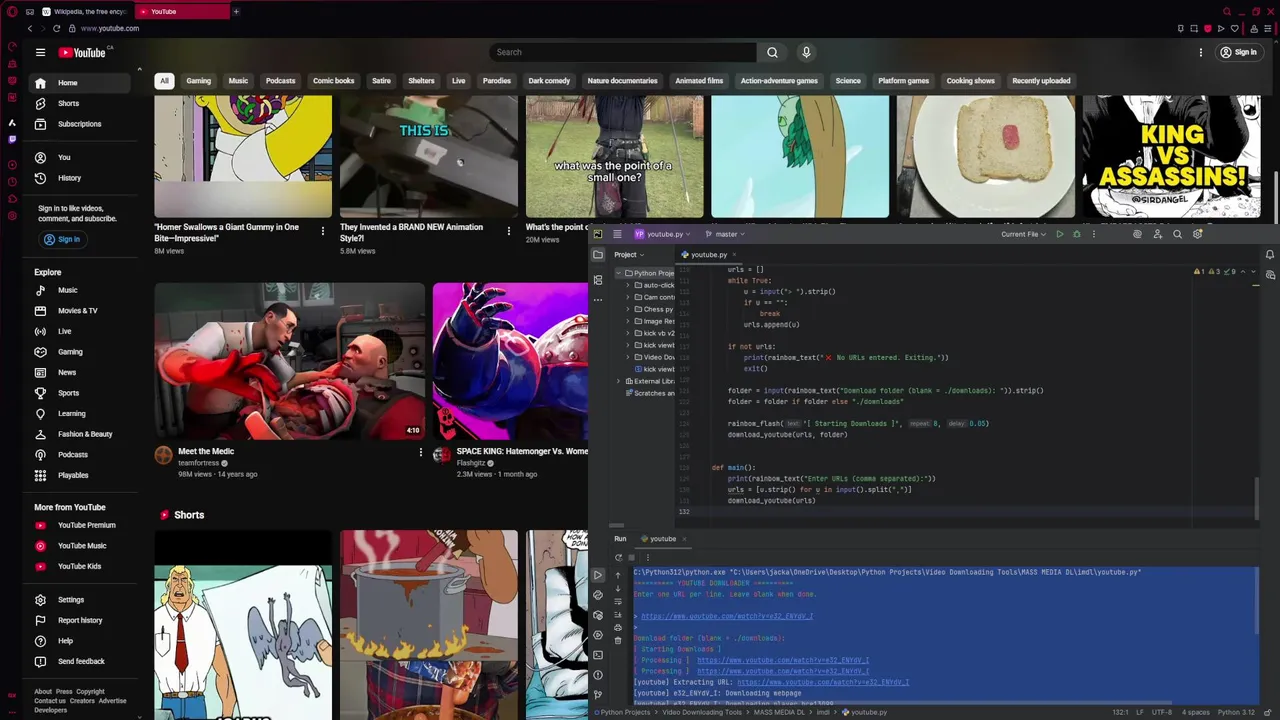Viewport: 1280px width, 720px height.
Task: Open the Terminal tool window in PyCharm
Action: click(x=598, y=655)
